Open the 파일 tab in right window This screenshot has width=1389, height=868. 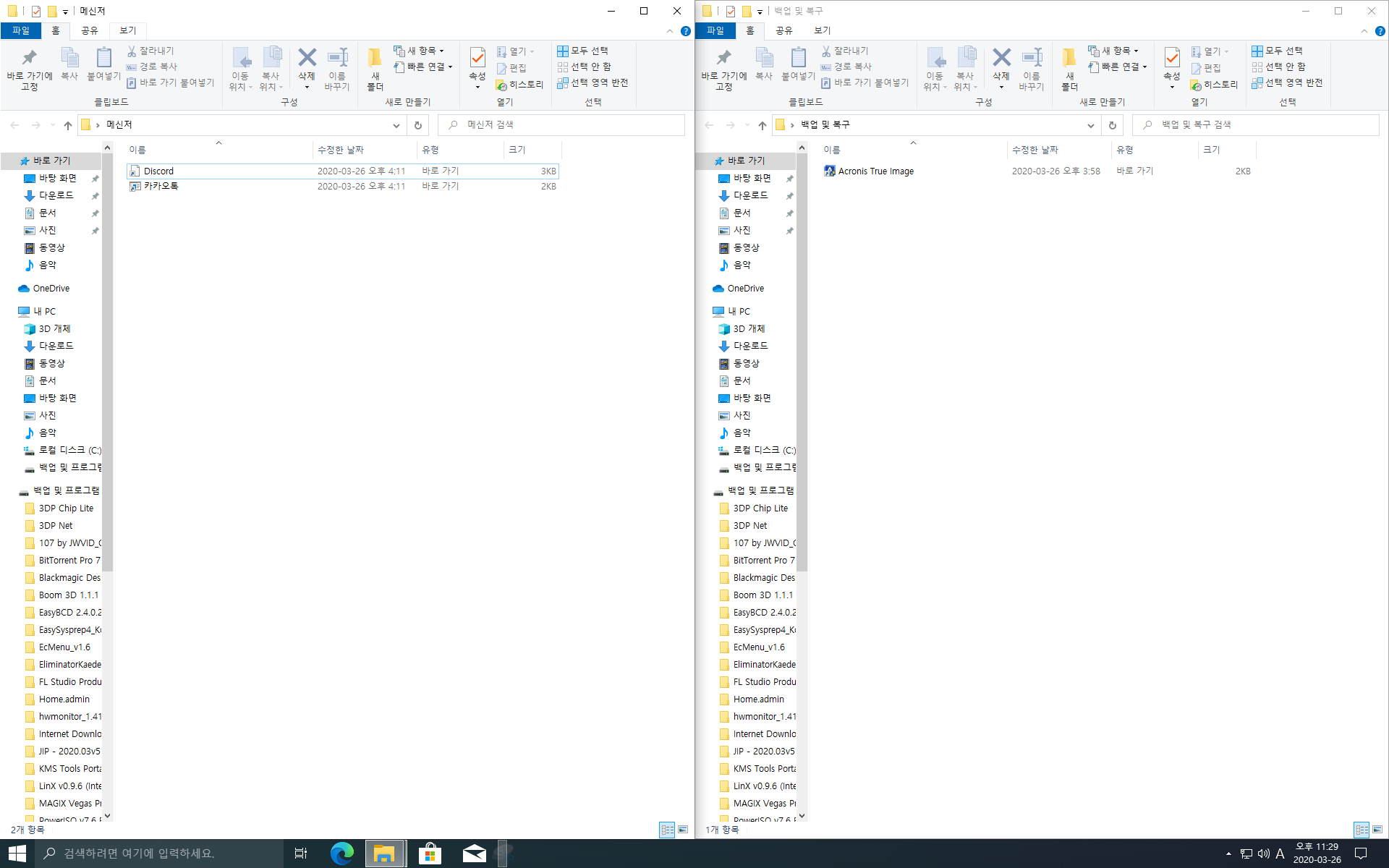pos(715,30)
